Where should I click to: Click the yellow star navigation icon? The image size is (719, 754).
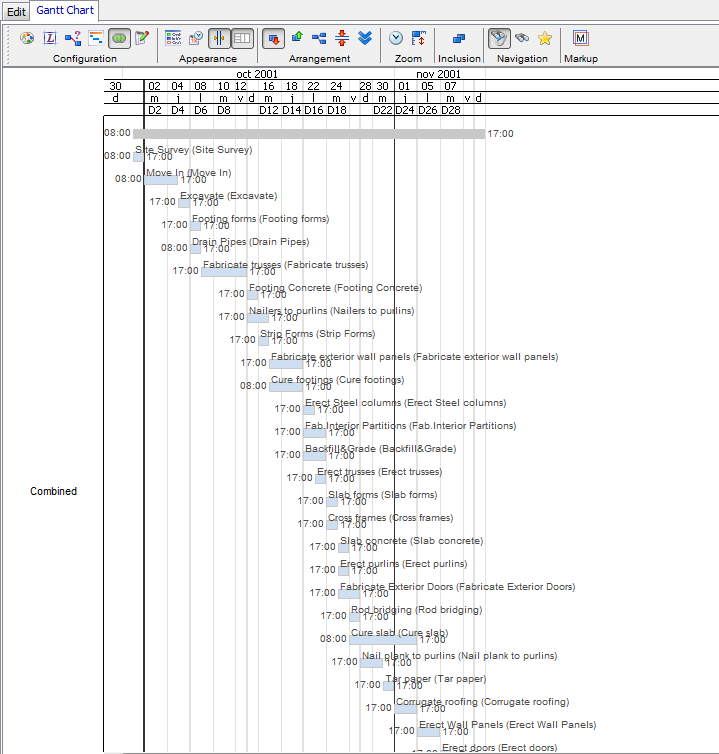545,38
